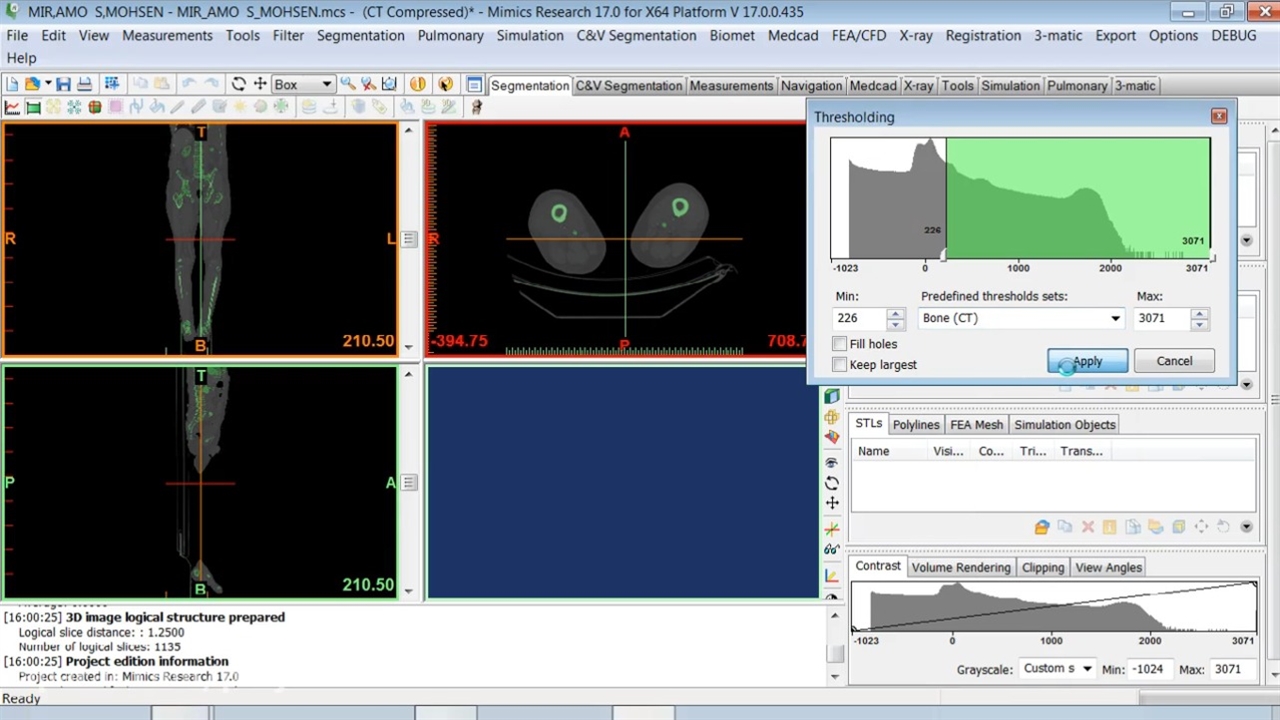Switch to the Volume Rendering tab
The height and width of the screenshot is (720, 1280).
tap(960, 567)
